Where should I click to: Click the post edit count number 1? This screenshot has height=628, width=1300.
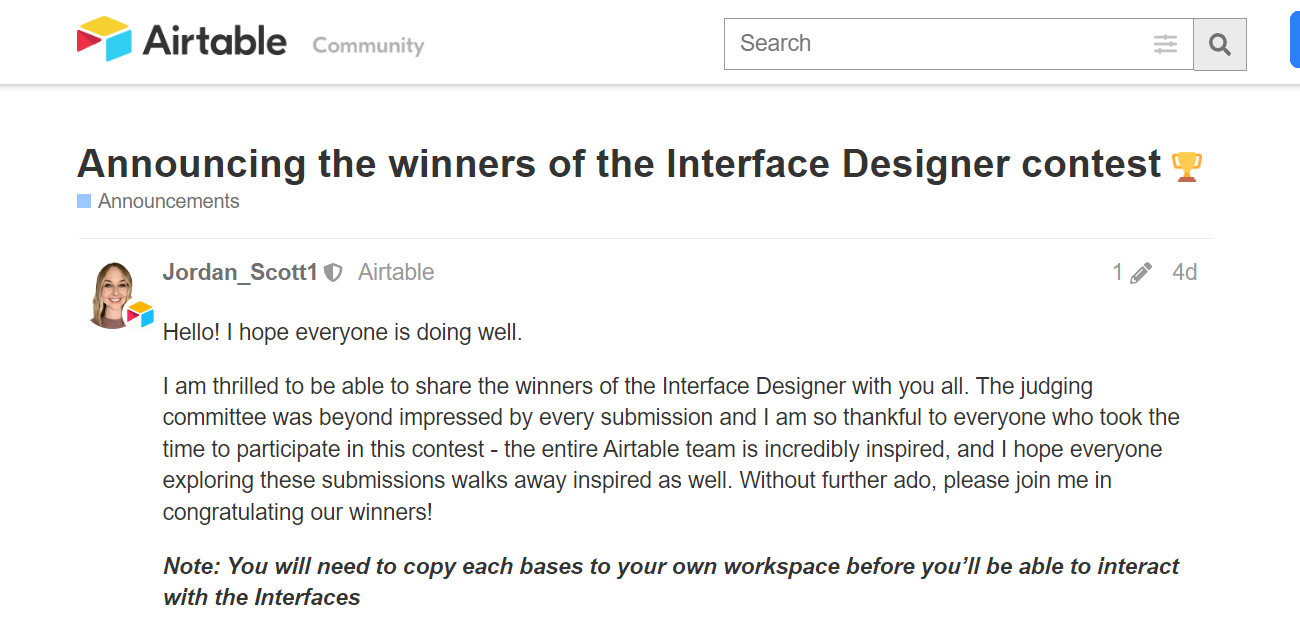click(x=1118, y=272)
